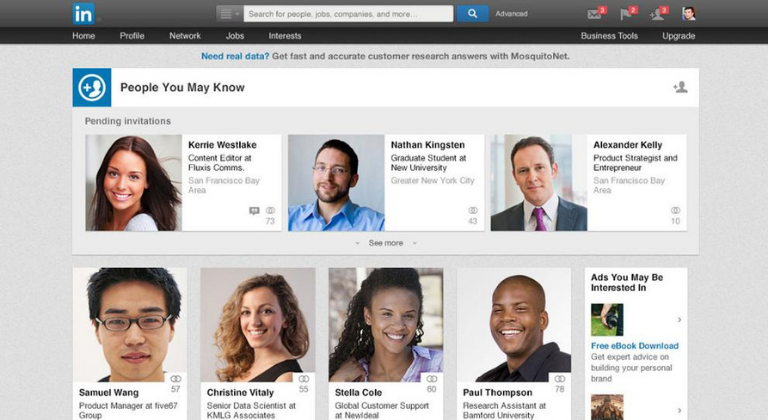
Task: Open the search category dropdown
Action: tap(229, 14)
